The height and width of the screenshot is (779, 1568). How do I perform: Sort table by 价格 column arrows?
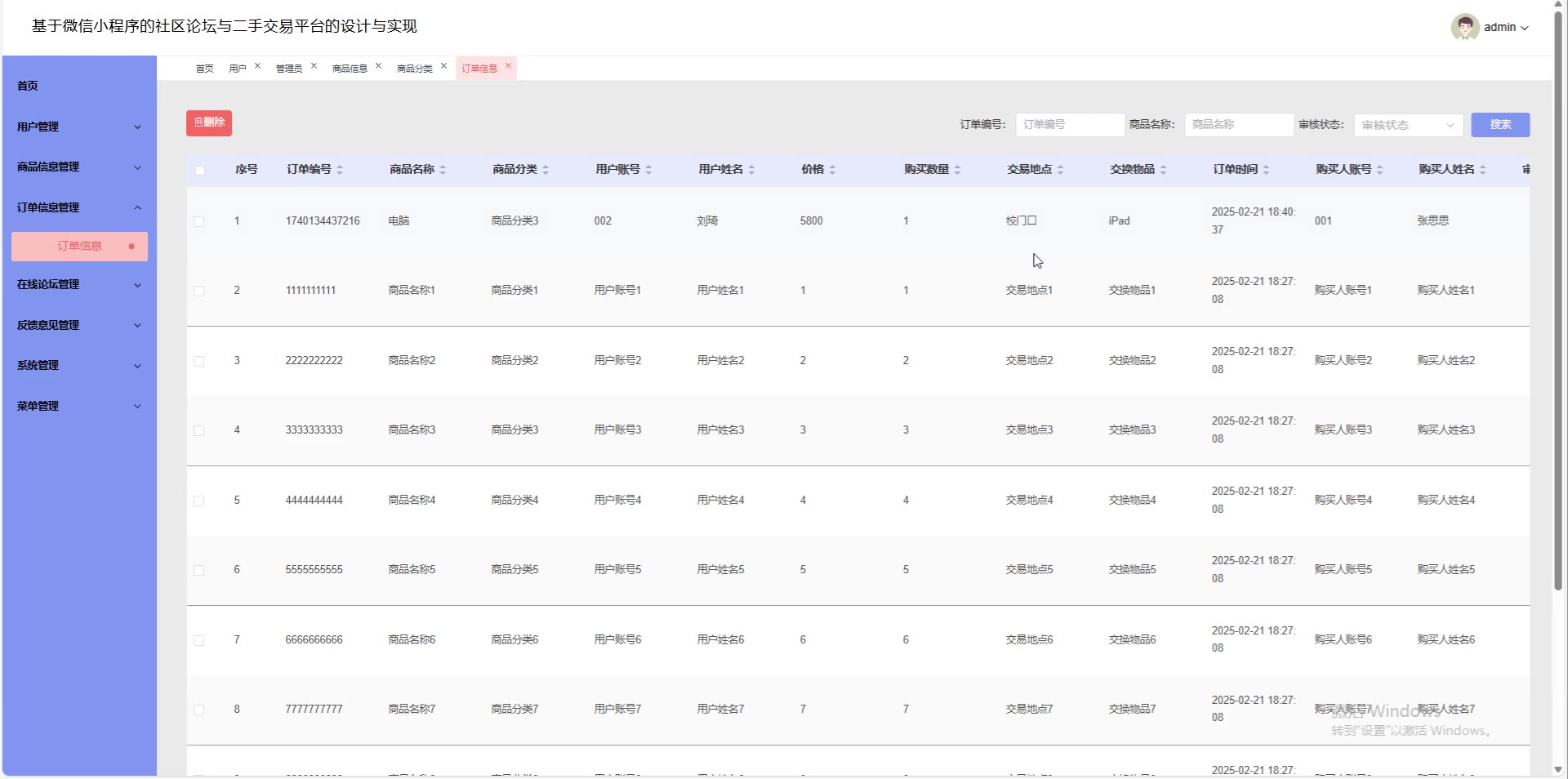832,170
